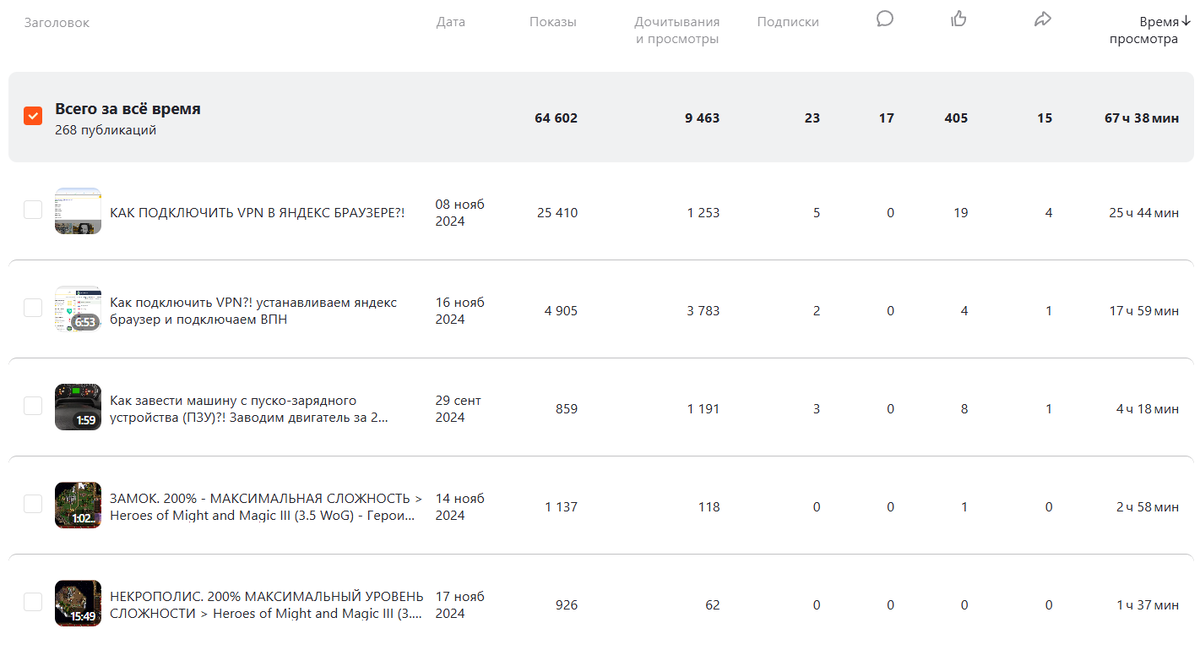Screen dimensions: 1200x645
Task: Open the НЕКРОПОЛИС 15:49 video thumbnail
Action: [x=78, y=603]
